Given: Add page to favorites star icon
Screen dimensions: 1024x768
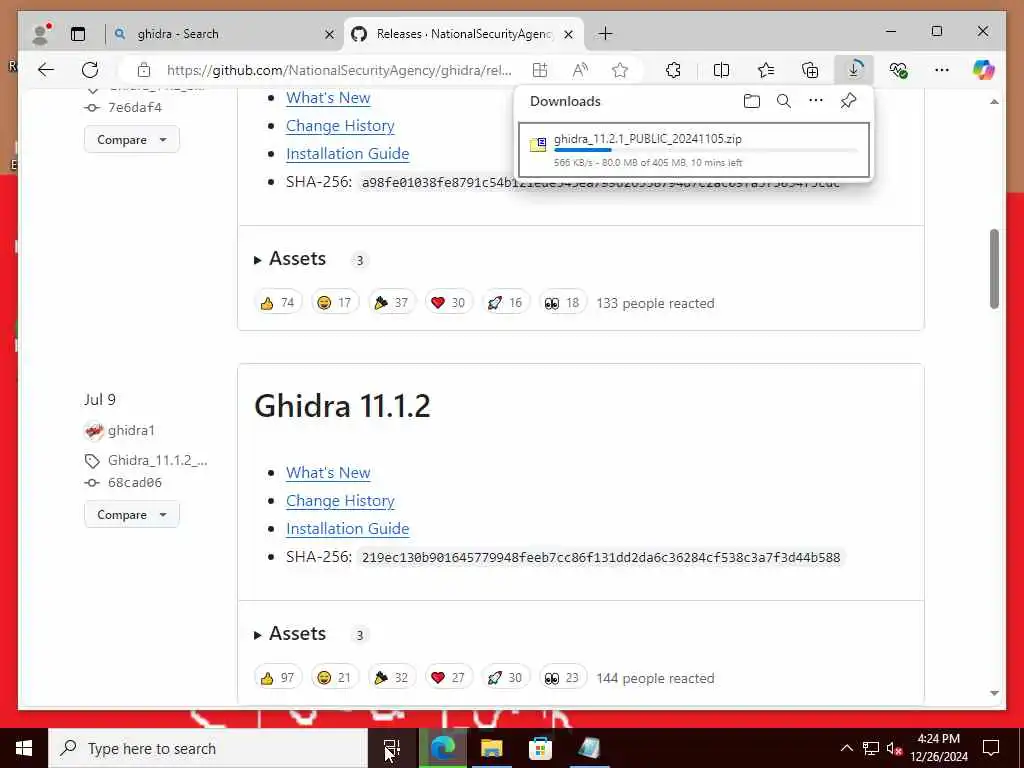Looking at the screenshot, I should [620, 70].
